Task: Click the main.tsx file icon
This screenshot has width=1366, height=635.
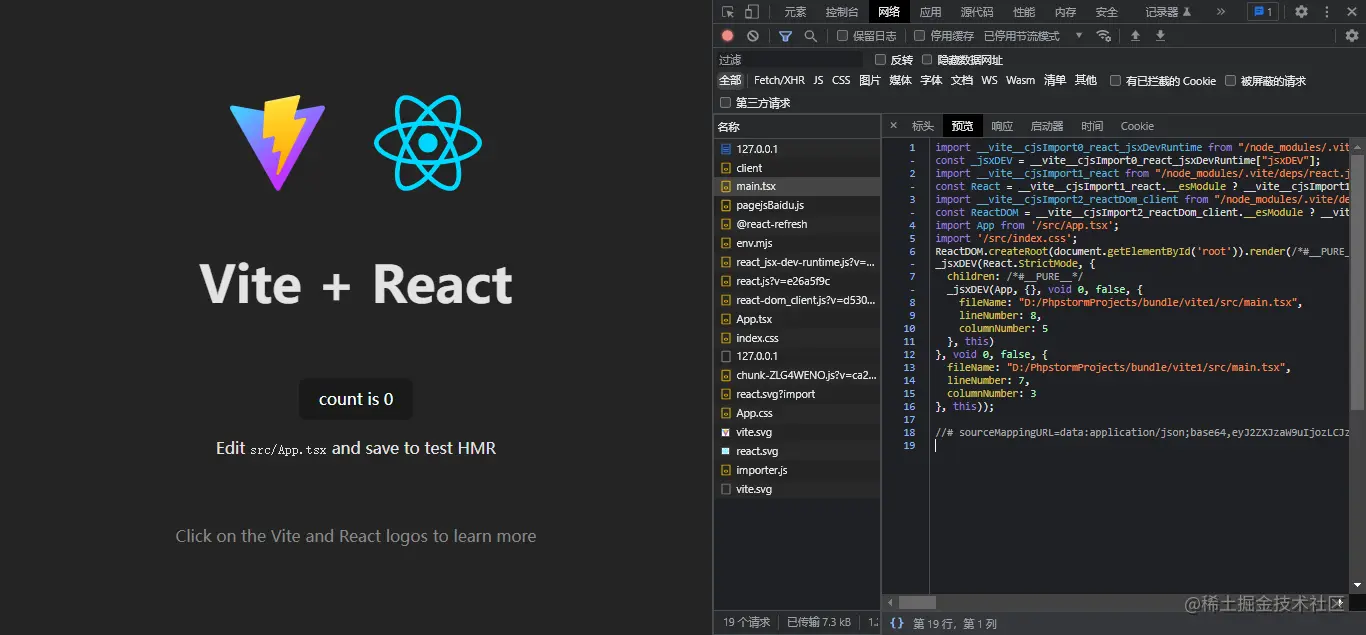Action: point(726,186)
